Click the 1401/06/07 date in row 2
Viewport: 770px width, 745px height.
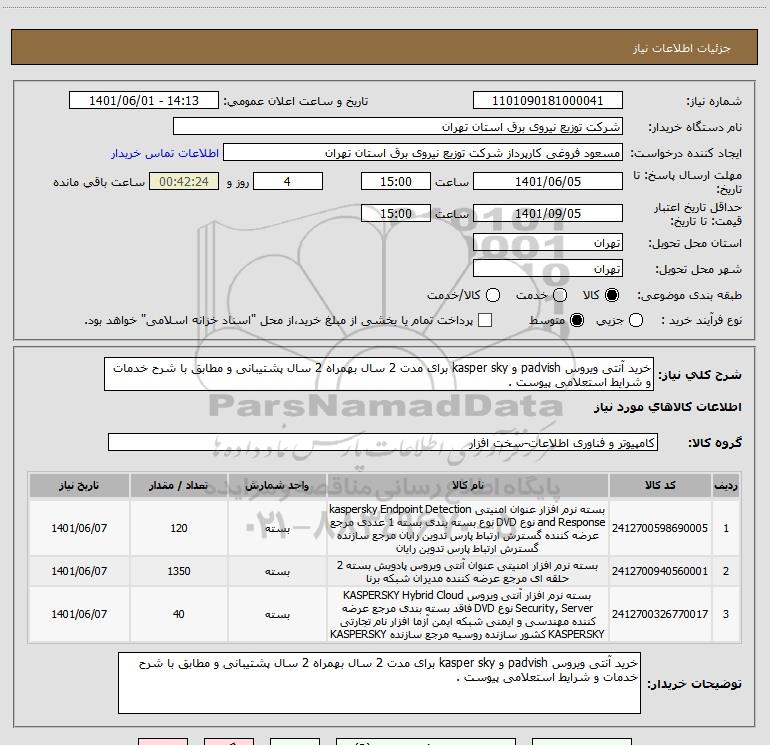79,571
